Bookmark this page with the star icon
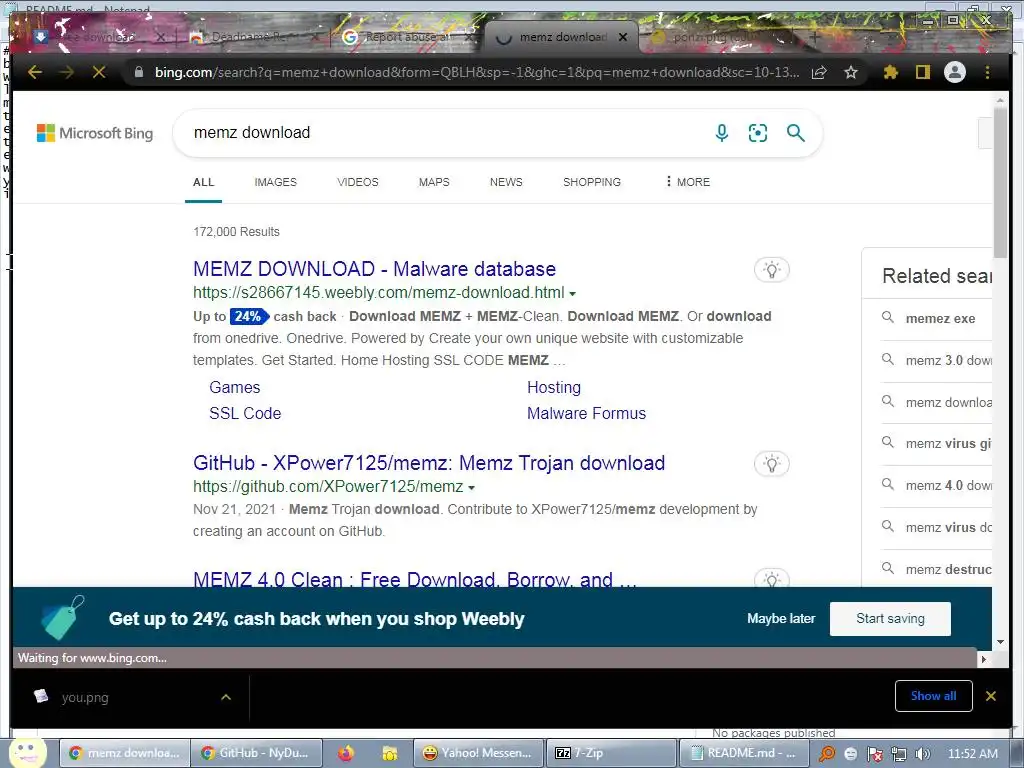The image size is (1024, 768). [850, 72]
